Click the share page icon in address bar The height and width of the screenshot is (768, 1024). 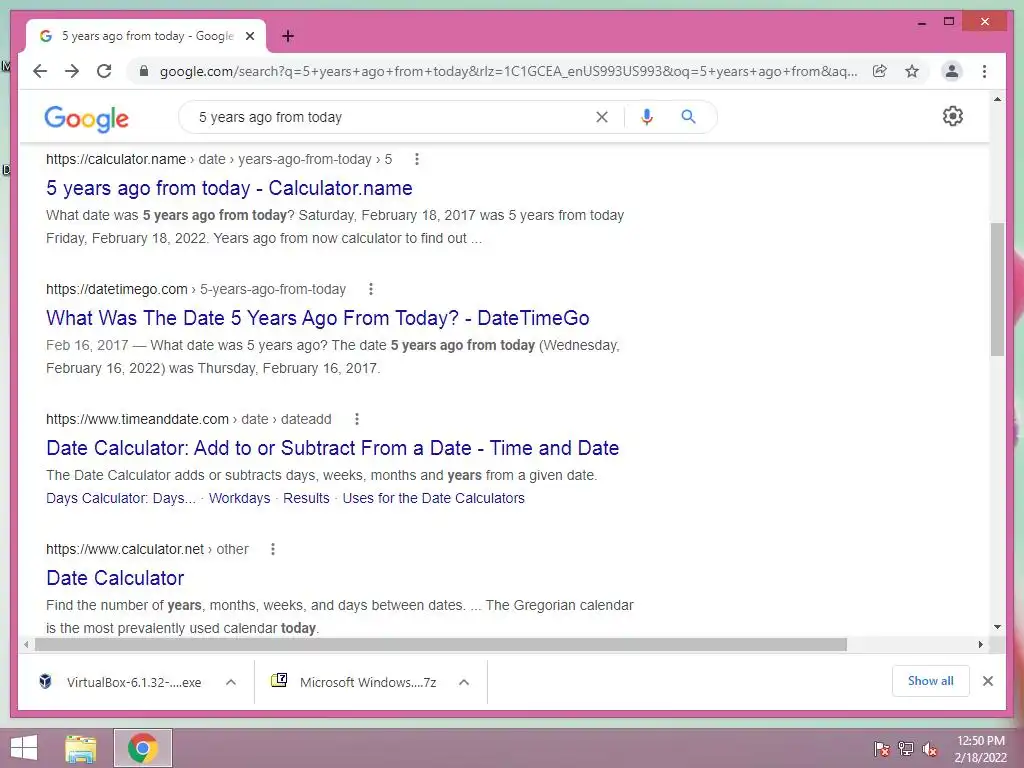point(880,71)
